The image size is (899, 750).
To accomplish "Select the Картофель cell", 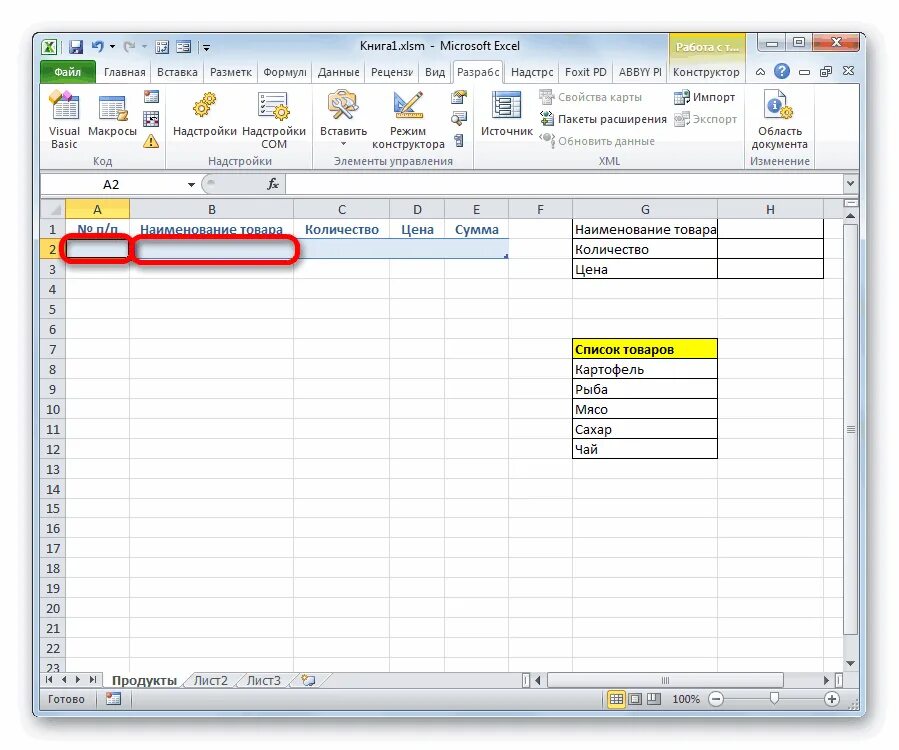I will point(645,369).
